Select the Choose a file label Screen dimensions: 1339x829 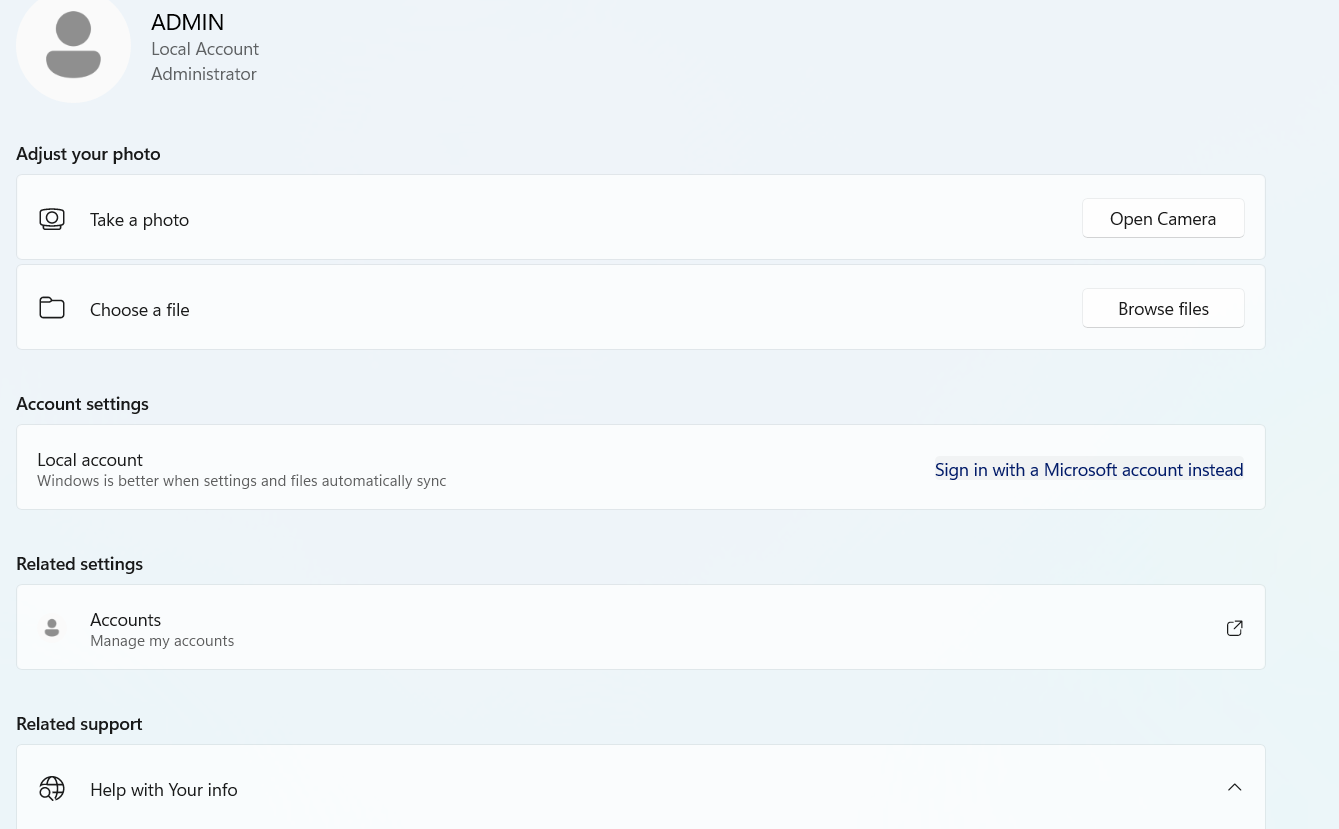pyautogui.click(x=139, y=310)
